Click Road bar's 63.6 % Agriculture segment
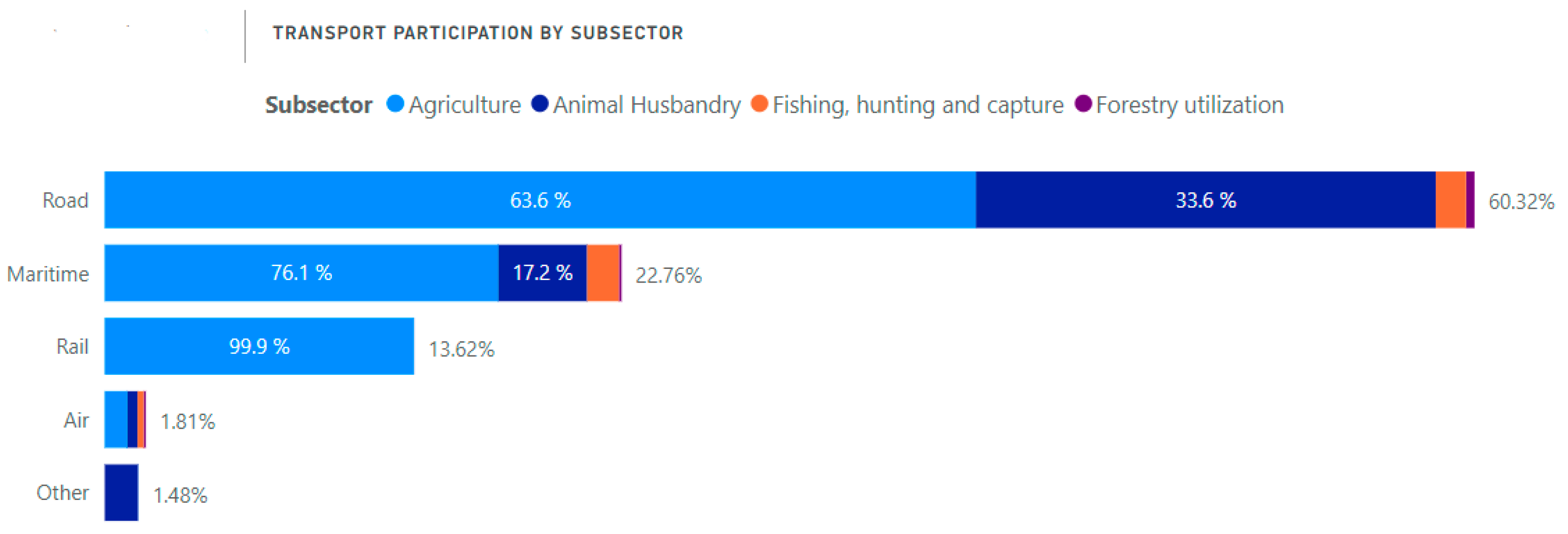The image size is (1568, 534). [x=539, y=200]
